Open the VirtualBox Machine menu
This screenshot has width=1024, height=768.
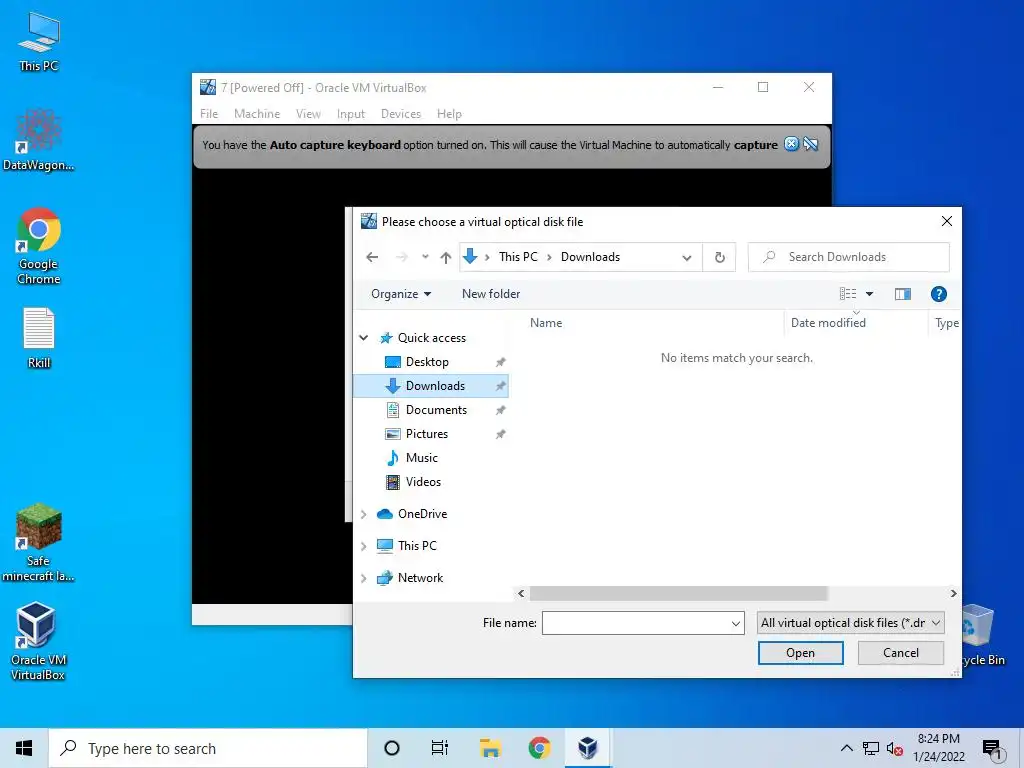click(x=257, y=114)
